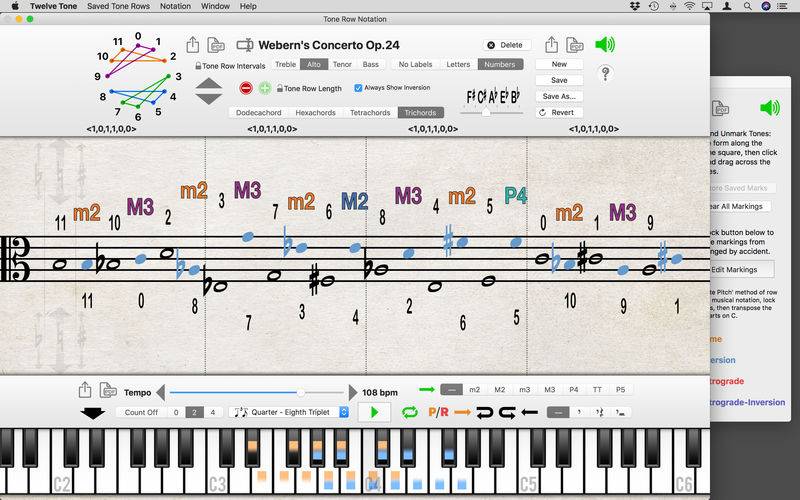800x500 pixels.
Task: Open Spotlight search in the menu bar
Action: (747, 6)
